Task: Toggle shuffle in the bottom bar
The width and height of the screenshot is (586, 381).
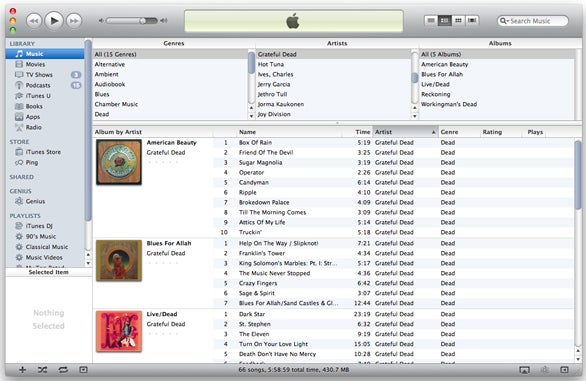Action: (42, 370)
